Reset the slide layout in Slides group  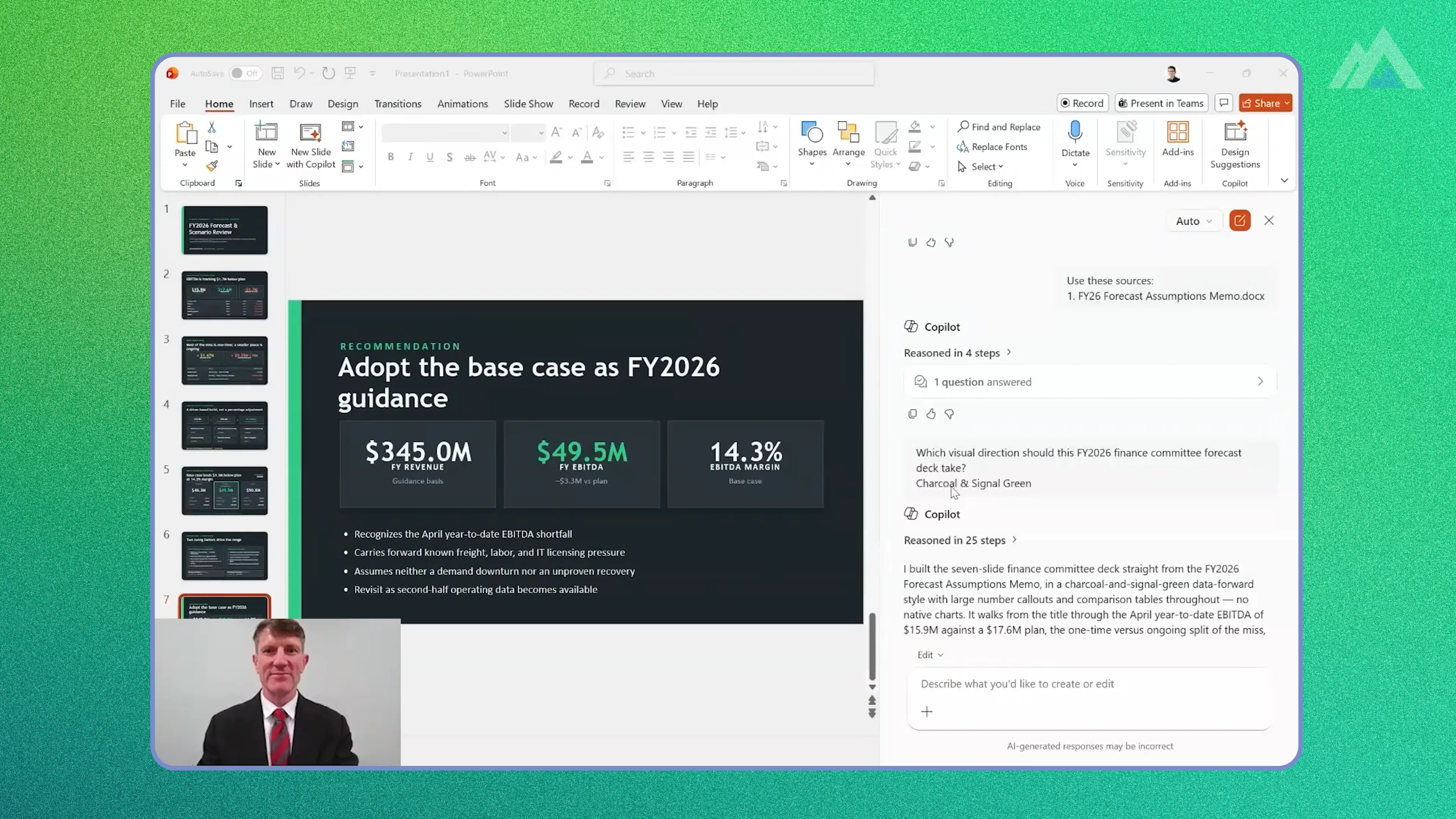coord(348,146)
